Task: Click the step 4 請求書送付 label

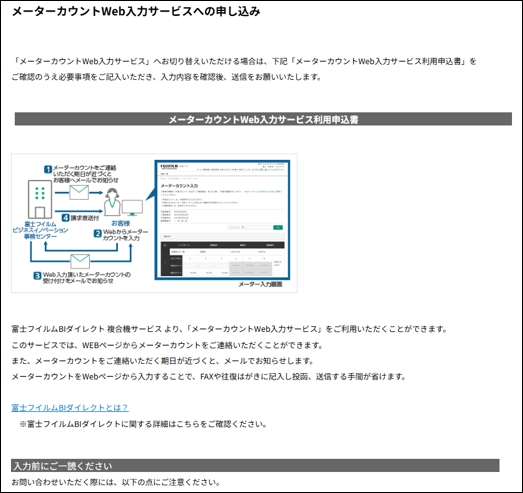Action: click(x=80, y=218)
